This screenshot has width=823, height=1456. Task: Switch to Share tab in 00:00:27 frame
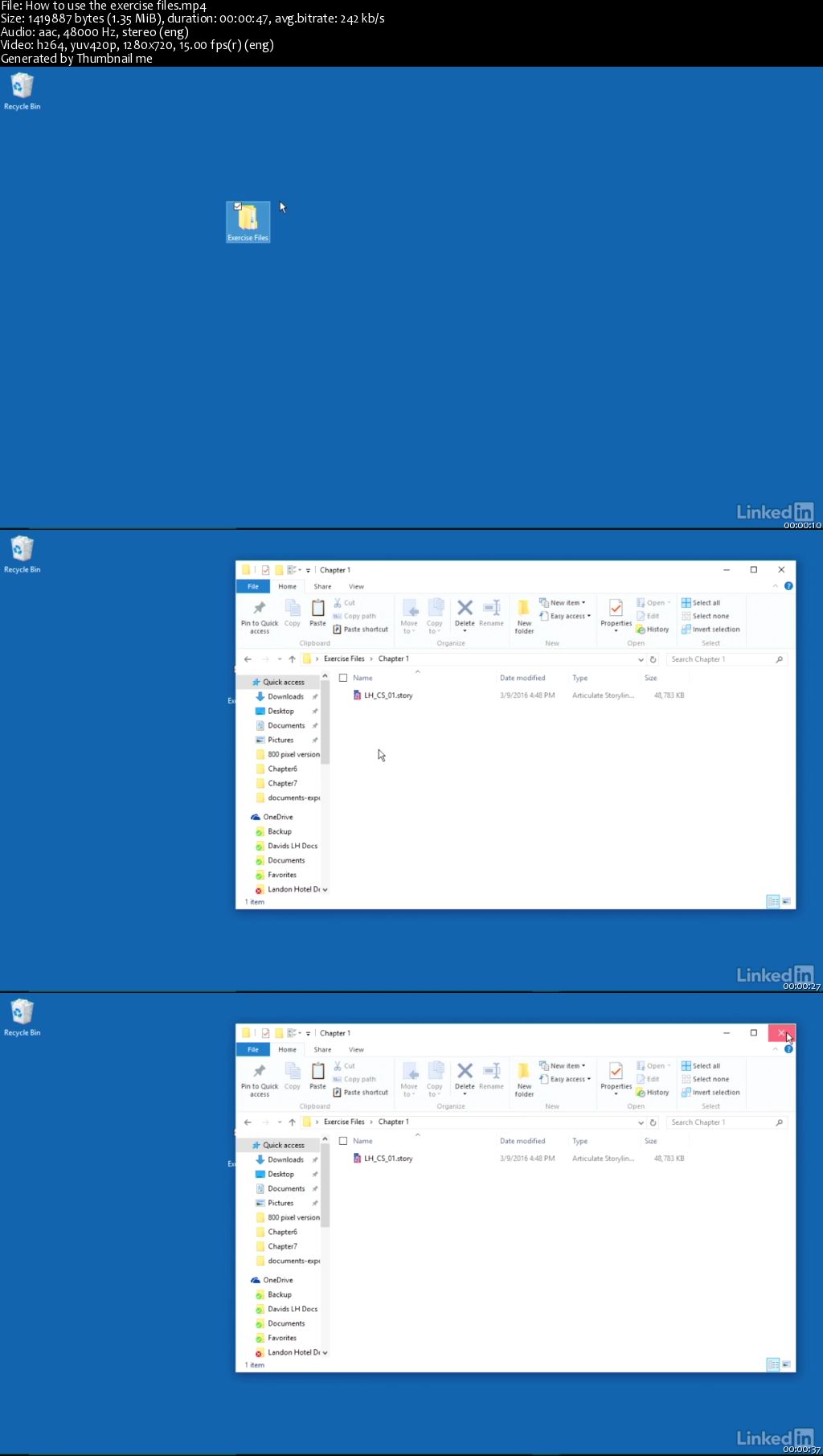322,586
